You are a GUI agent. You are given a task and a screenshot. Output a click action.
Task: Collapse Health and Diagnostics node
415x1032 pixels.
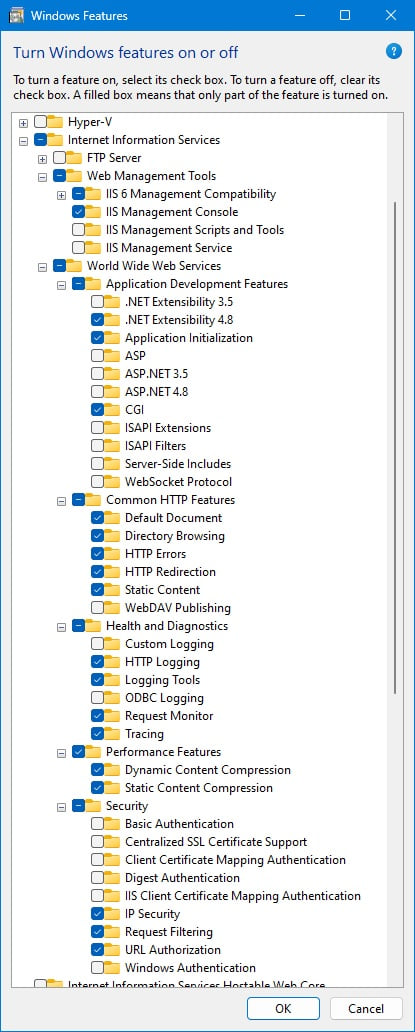pos(62,627)
